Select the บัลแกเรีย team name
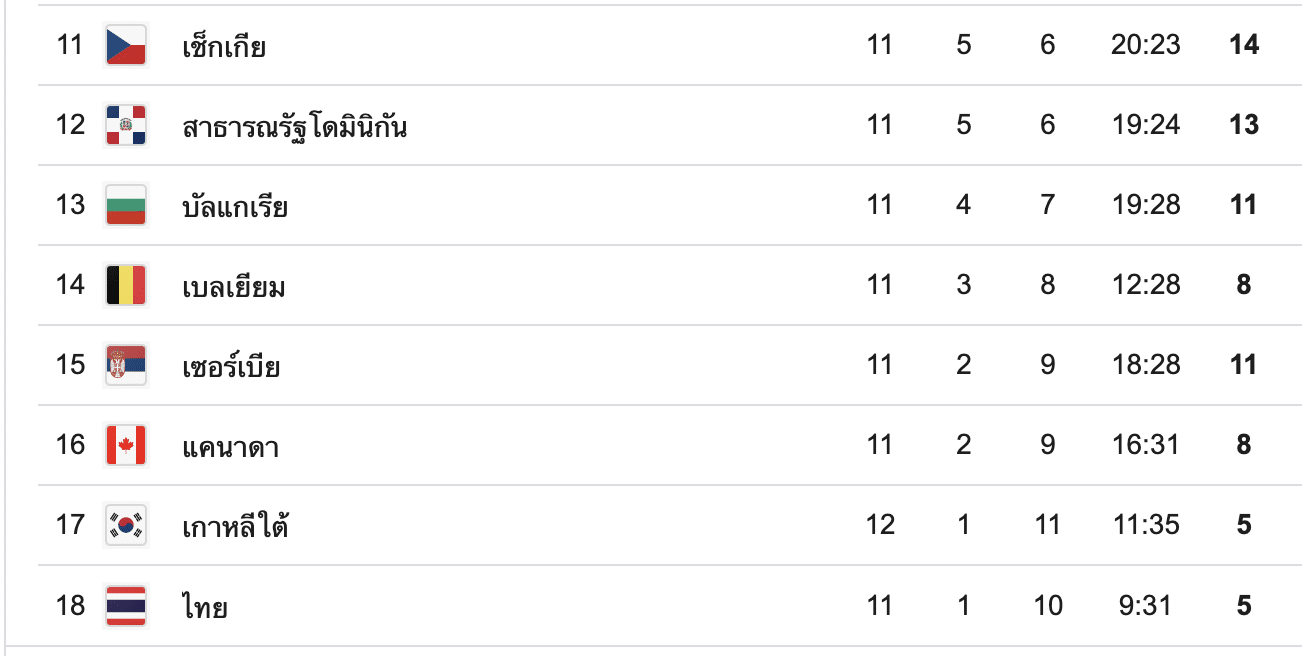1302x656 pixels. (x=235, y=206)
